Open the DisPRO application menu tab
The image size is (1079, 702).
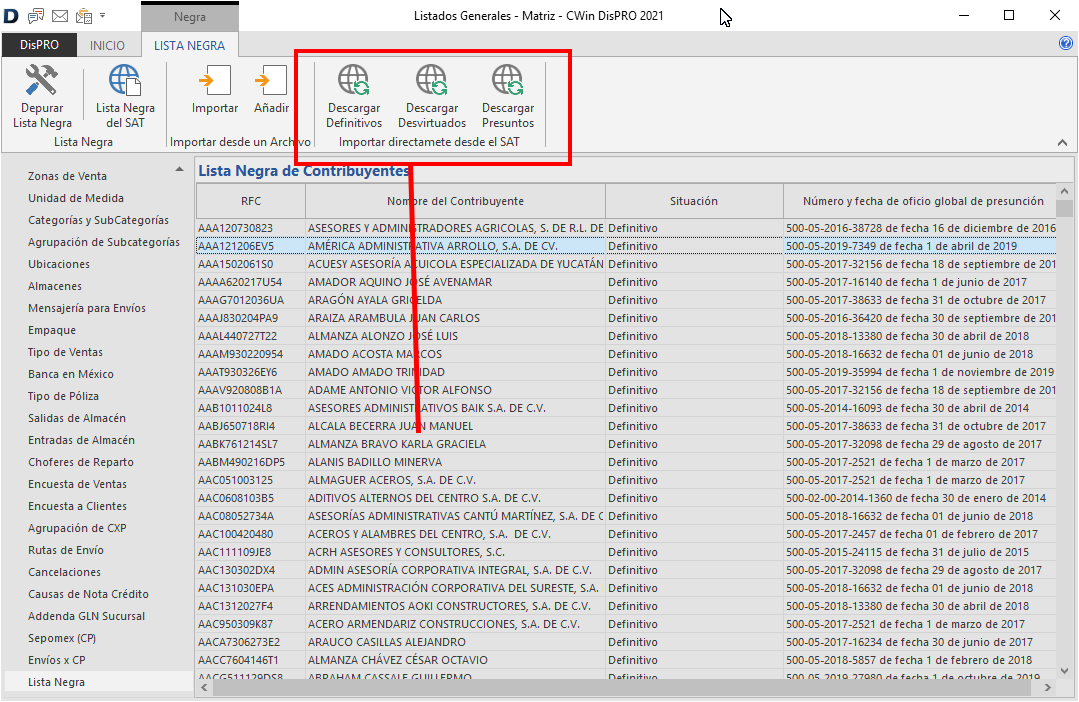point(40,46)
